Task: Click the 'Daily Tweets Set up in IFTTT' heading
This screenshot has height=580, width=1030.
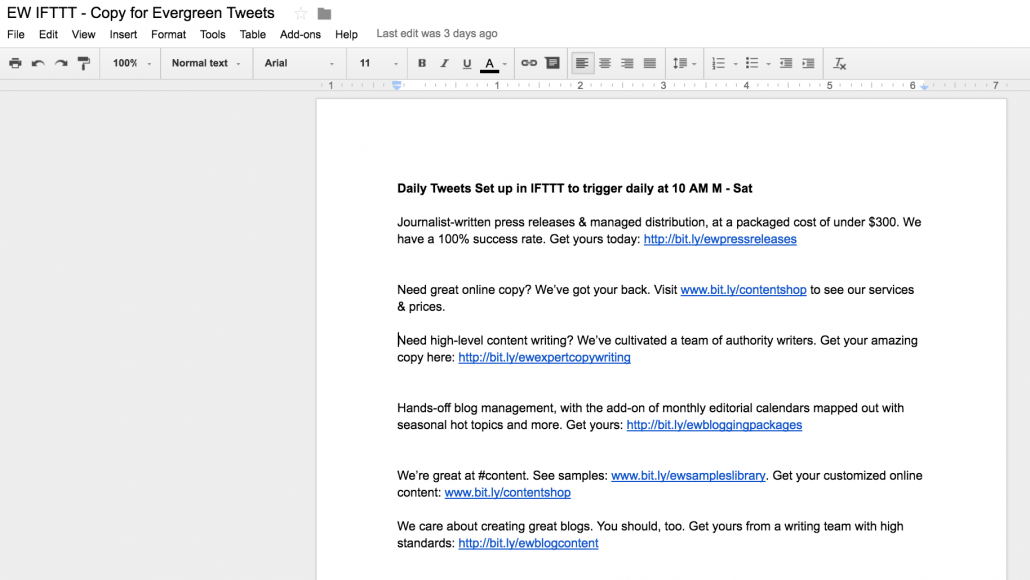Action: (575, 189)
